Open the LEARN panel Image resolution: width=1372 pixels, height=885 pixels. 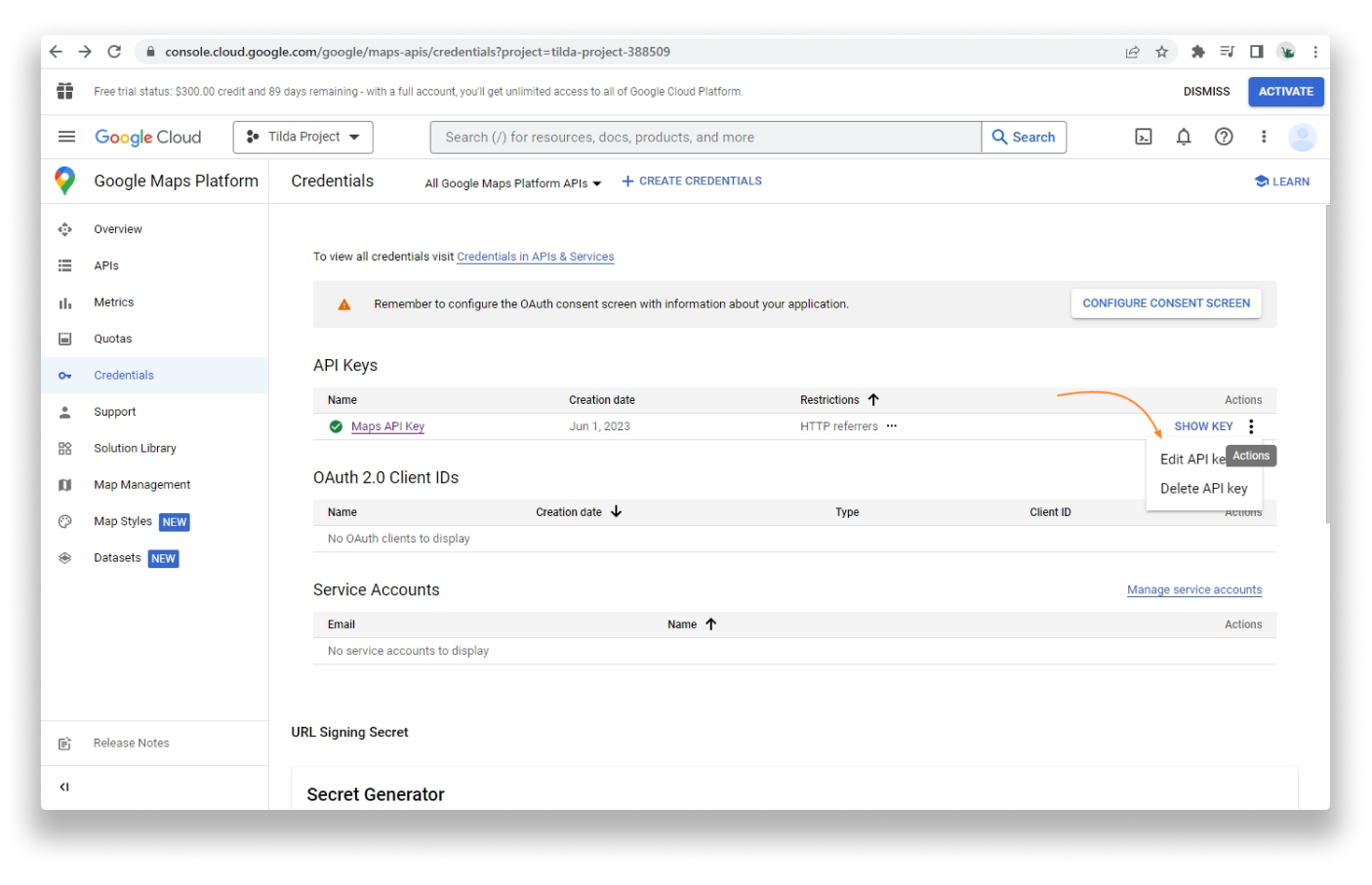coord(1281,181)
